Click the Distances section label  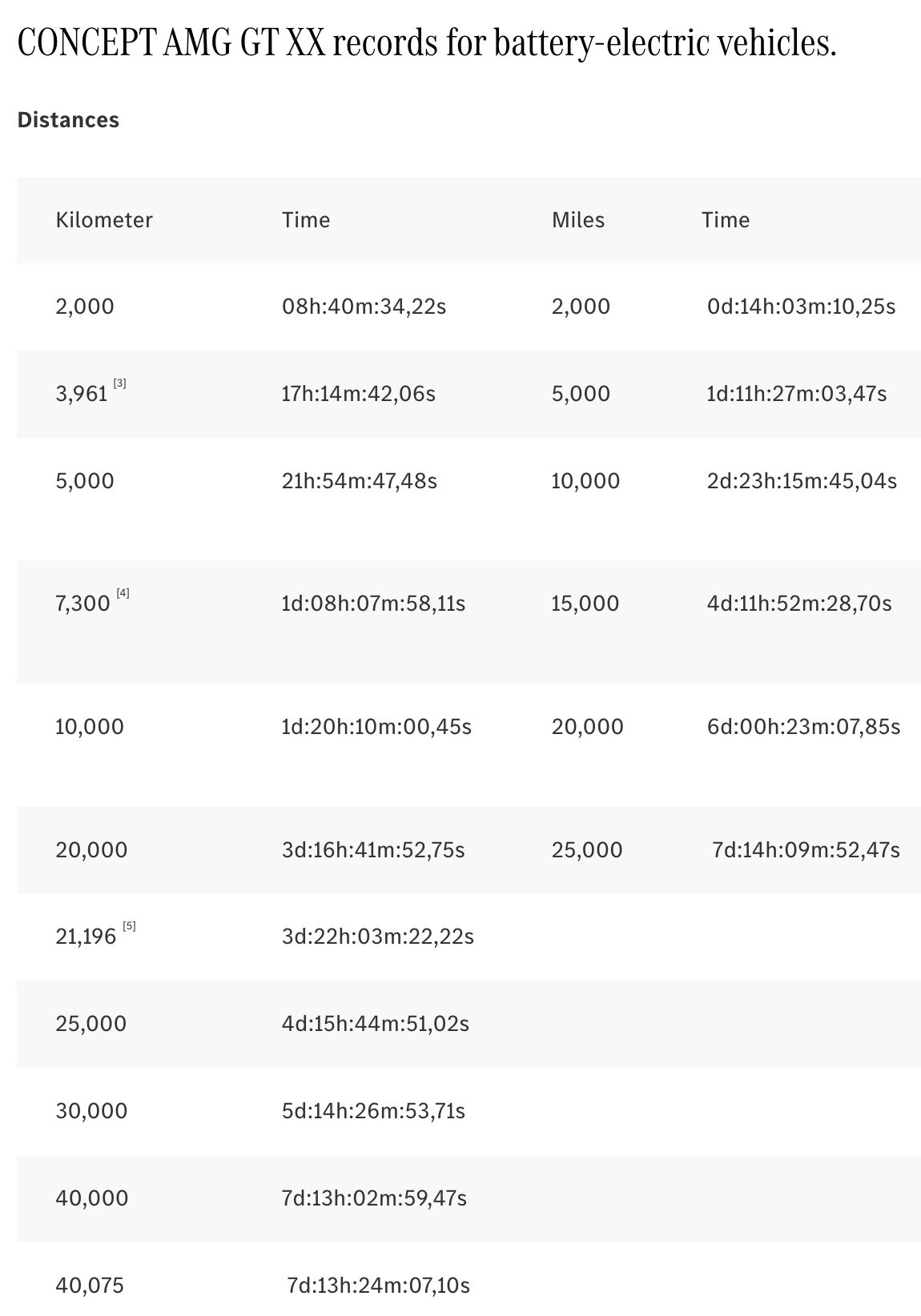[x=68, y=120]
